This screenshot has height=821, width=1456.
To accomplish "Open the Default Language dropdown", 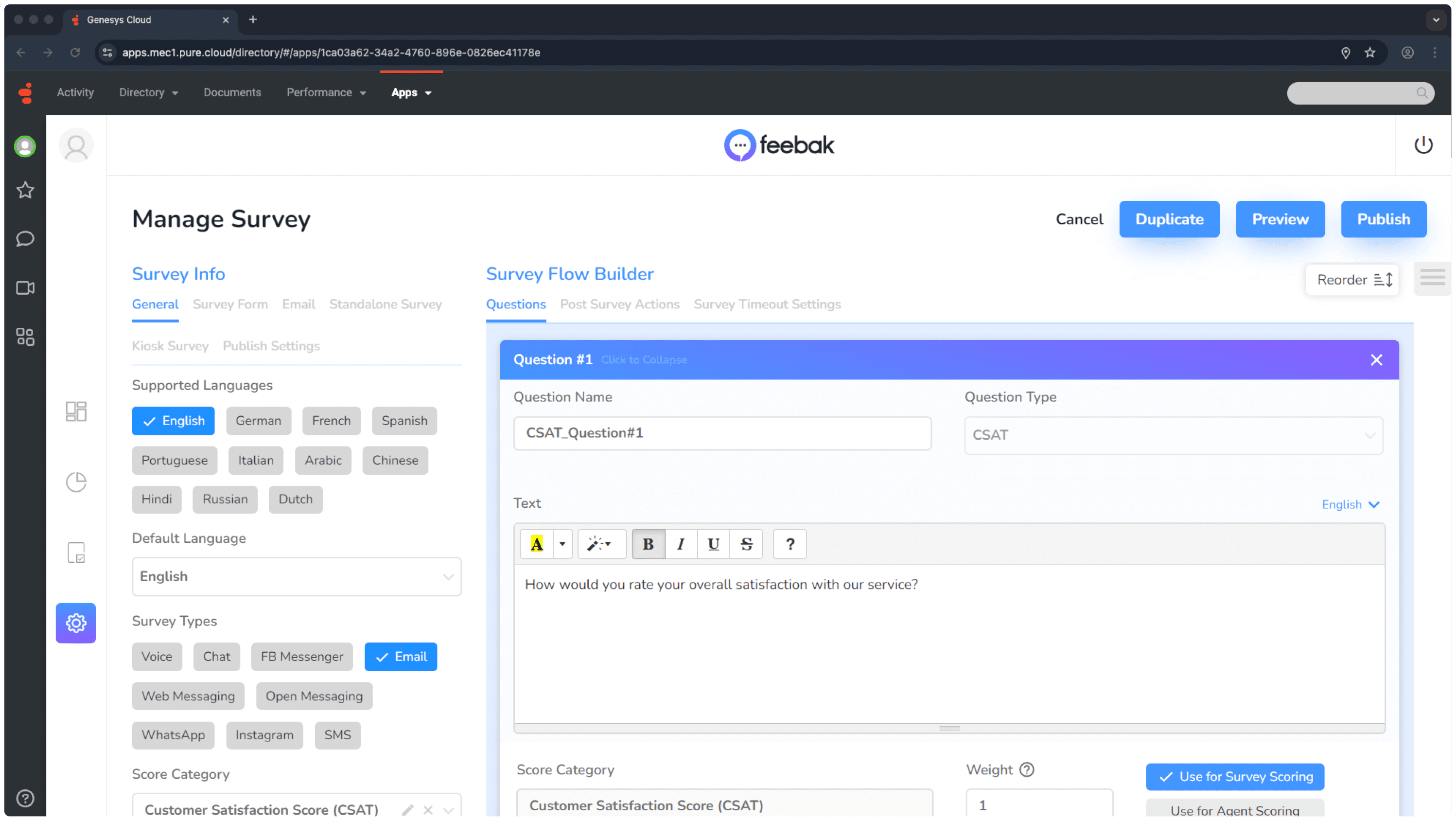I will 297,576.
